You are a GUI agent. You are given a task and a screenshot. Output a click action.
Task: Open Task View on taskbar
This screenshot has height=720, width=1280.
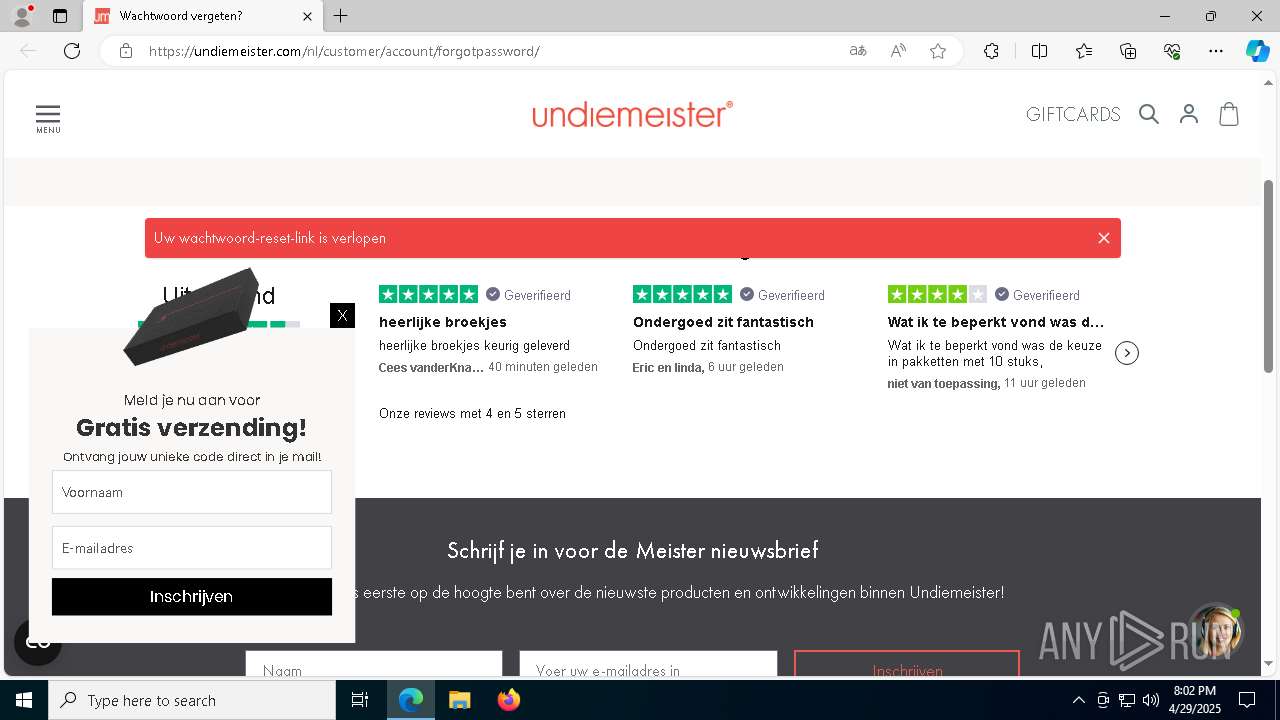(x=360, y=700)
